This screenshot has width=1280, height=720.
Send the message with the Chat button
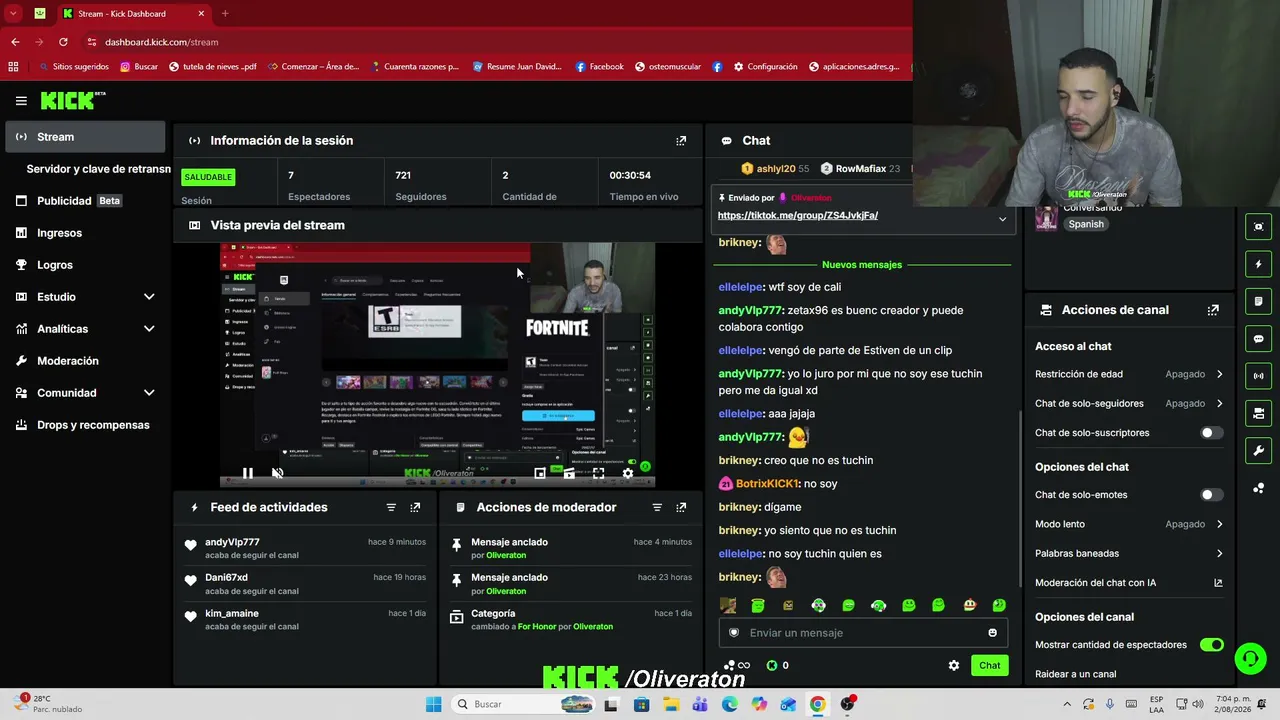point(989,666)
